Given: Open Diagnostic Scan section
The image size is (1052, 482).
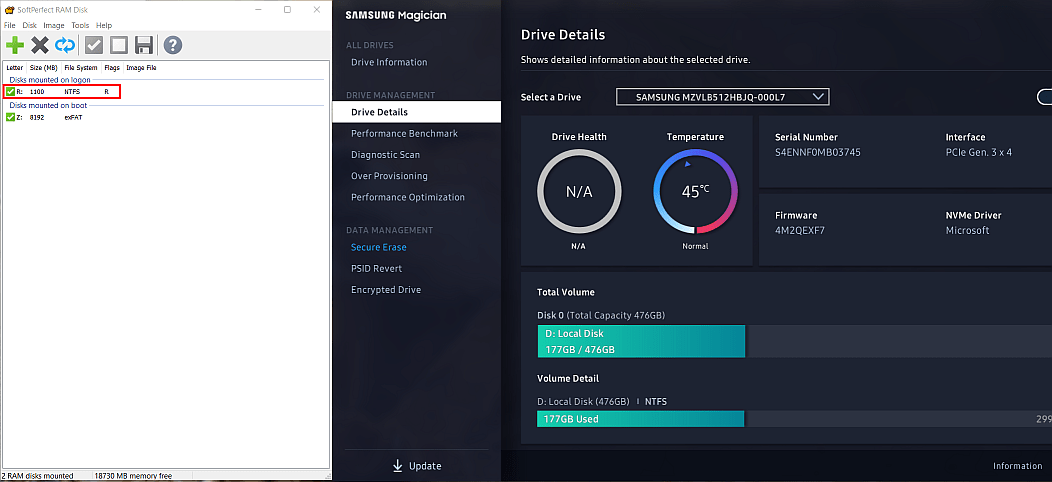Looking at the screenshot, I should 386,154.
